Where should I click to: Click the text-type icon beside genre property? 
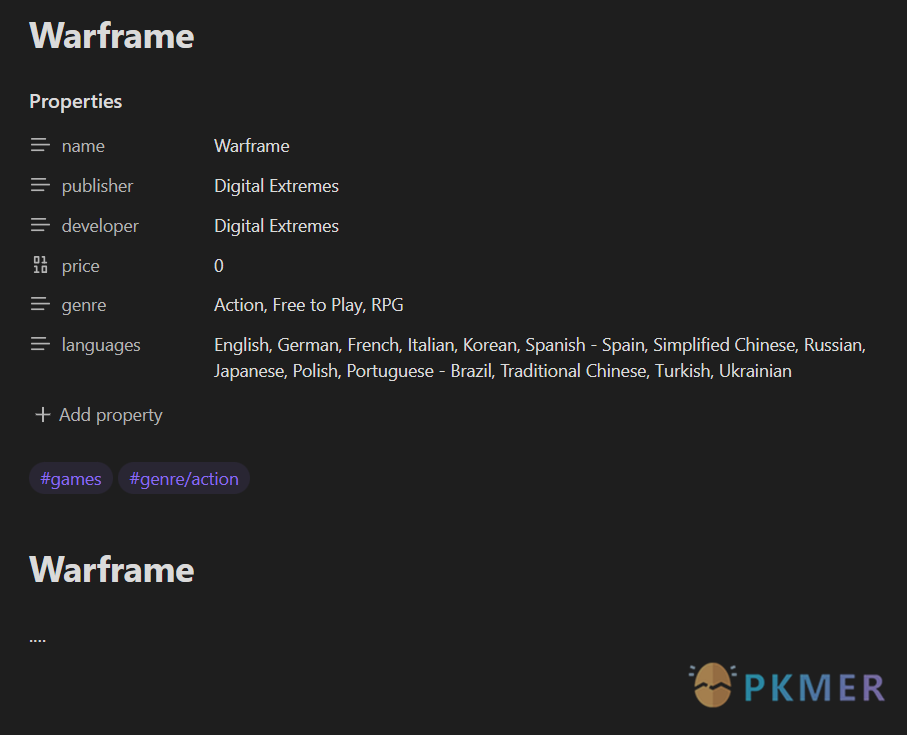point(40,304)
